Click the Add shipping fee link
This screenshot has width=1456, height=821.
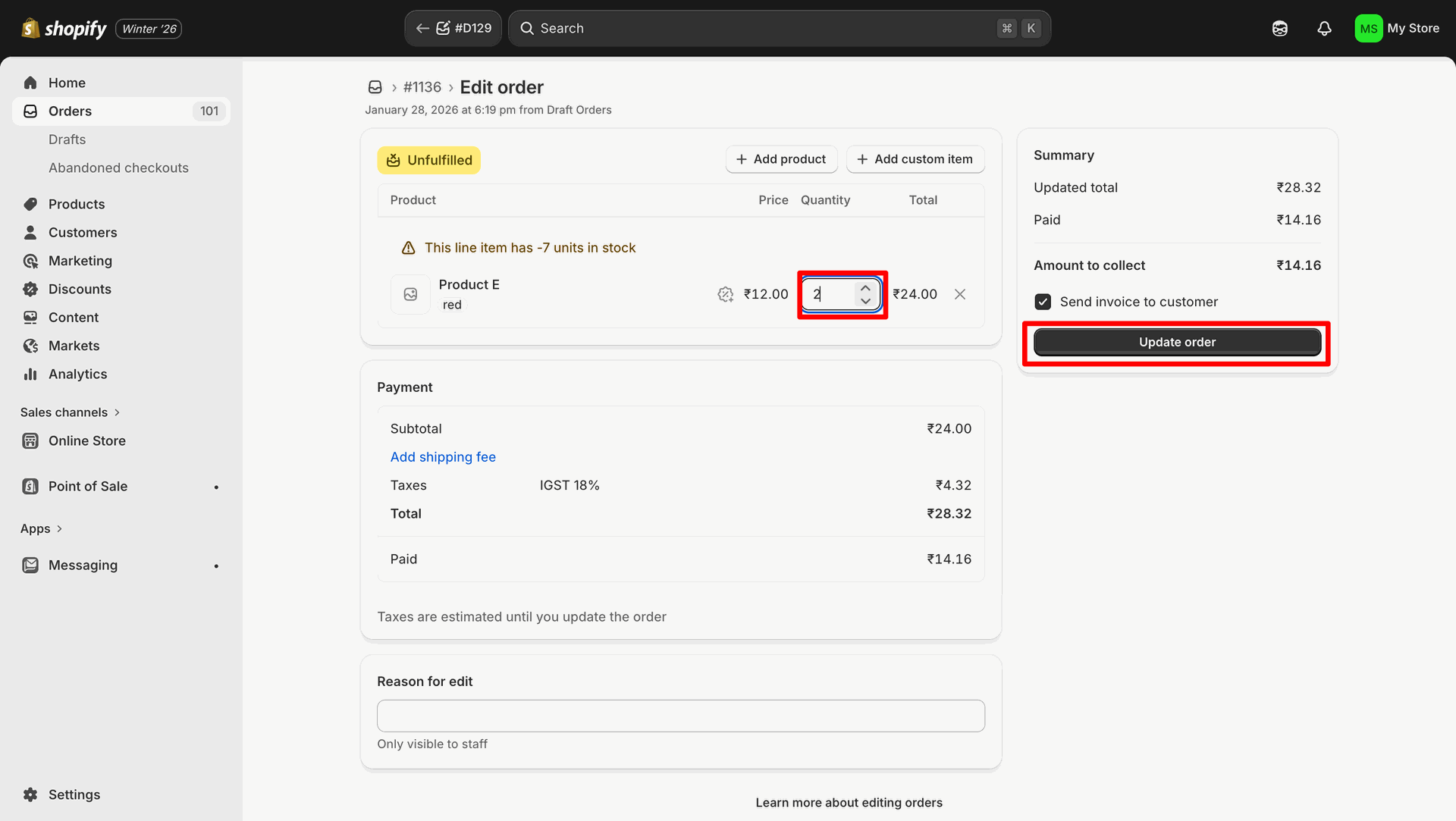coord(443,457)
